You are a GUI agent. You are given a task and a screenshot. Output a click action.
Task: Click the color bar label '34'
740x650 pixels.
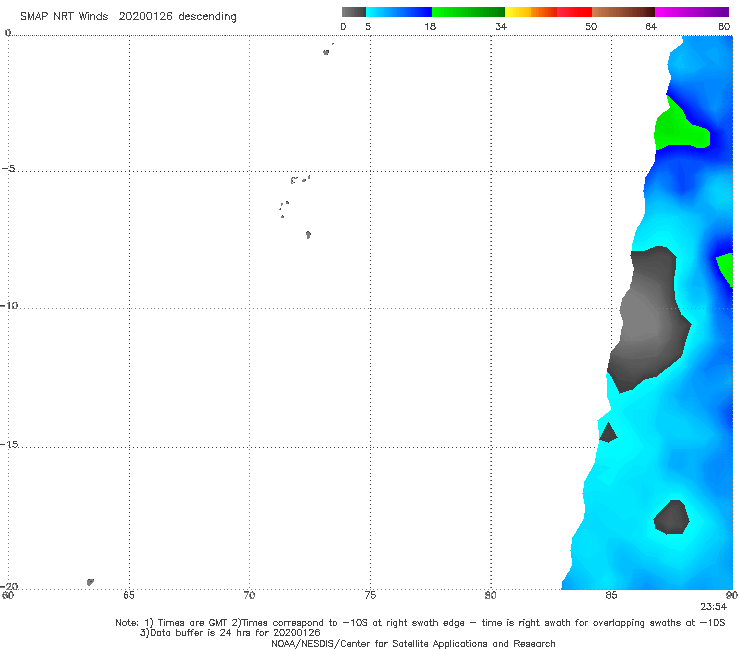pos(501,27)
